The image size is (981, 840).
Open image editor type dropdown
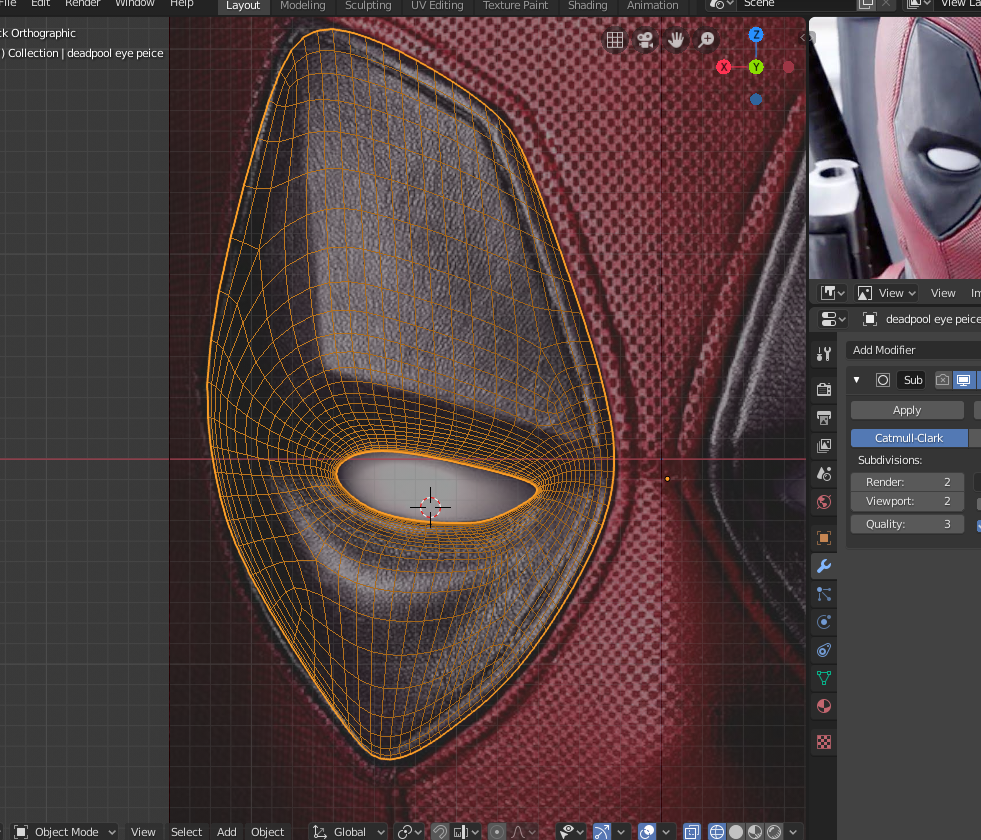click(833, 293)
